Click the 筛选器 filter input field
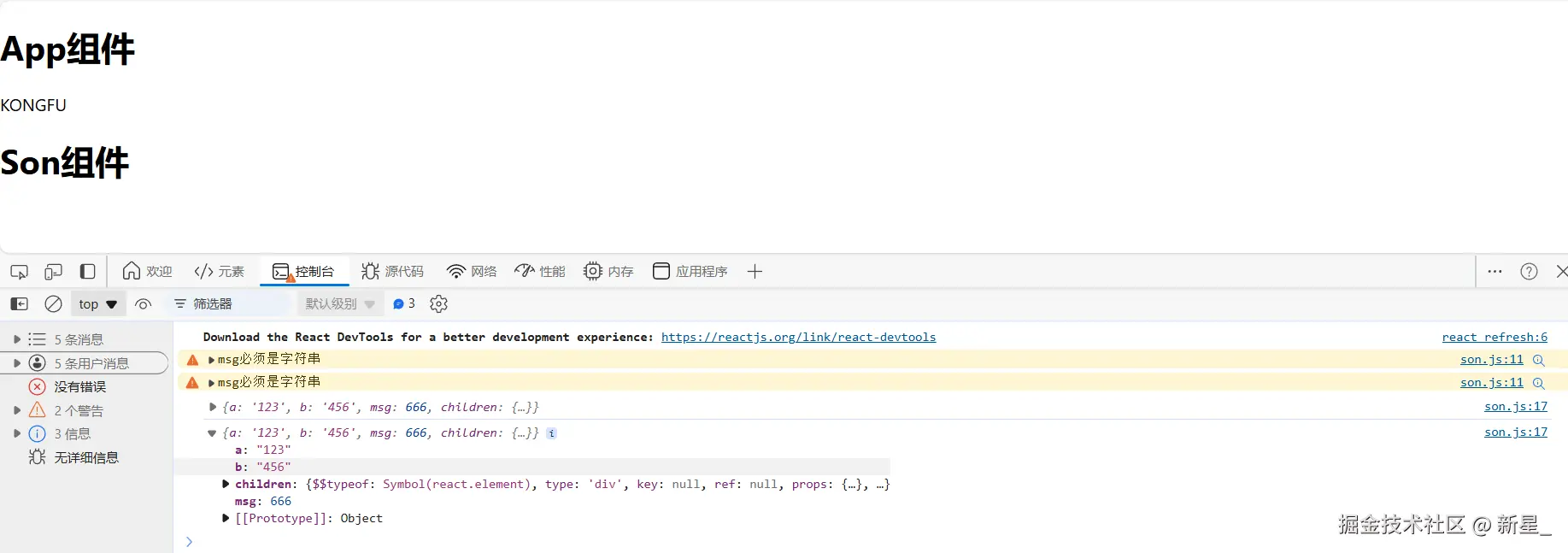 tap(231, 304)
